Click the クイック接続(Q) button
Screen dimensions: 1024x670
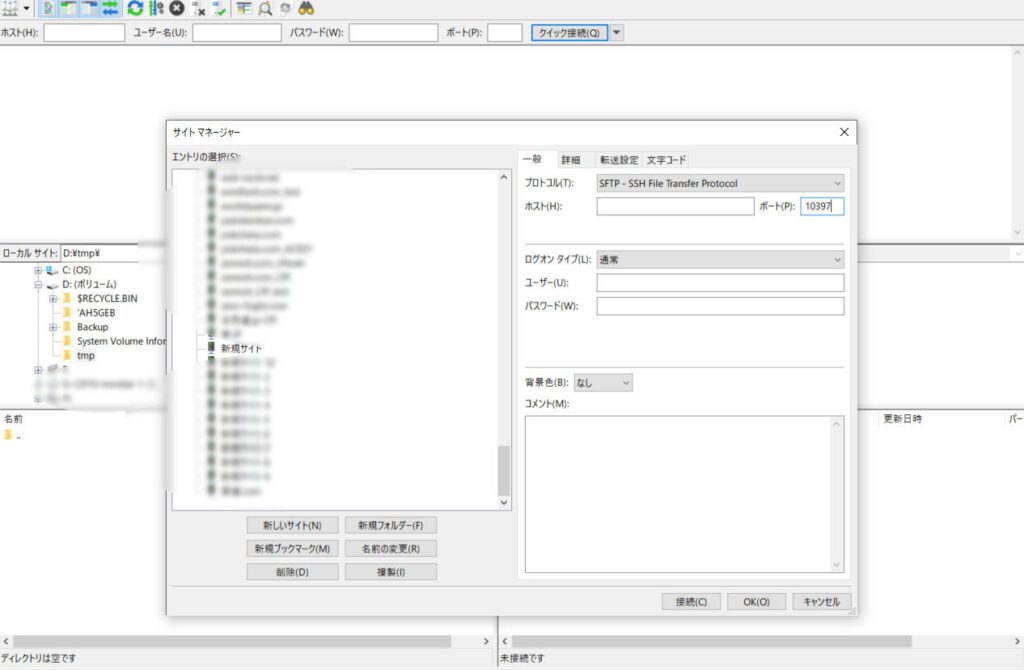569,33
